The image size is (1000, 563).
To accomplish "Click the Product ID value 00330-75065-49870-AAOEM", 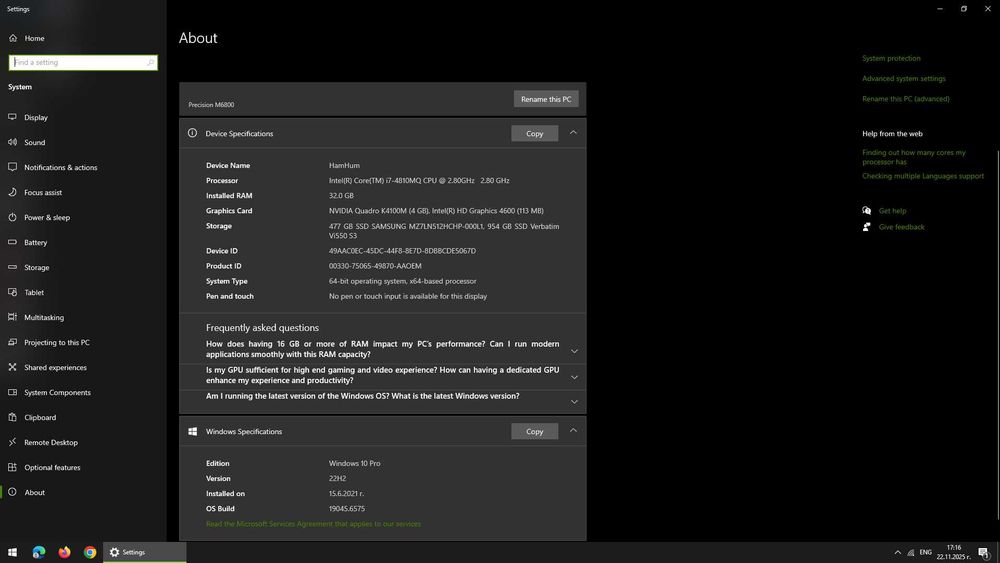I will [375, 266].
